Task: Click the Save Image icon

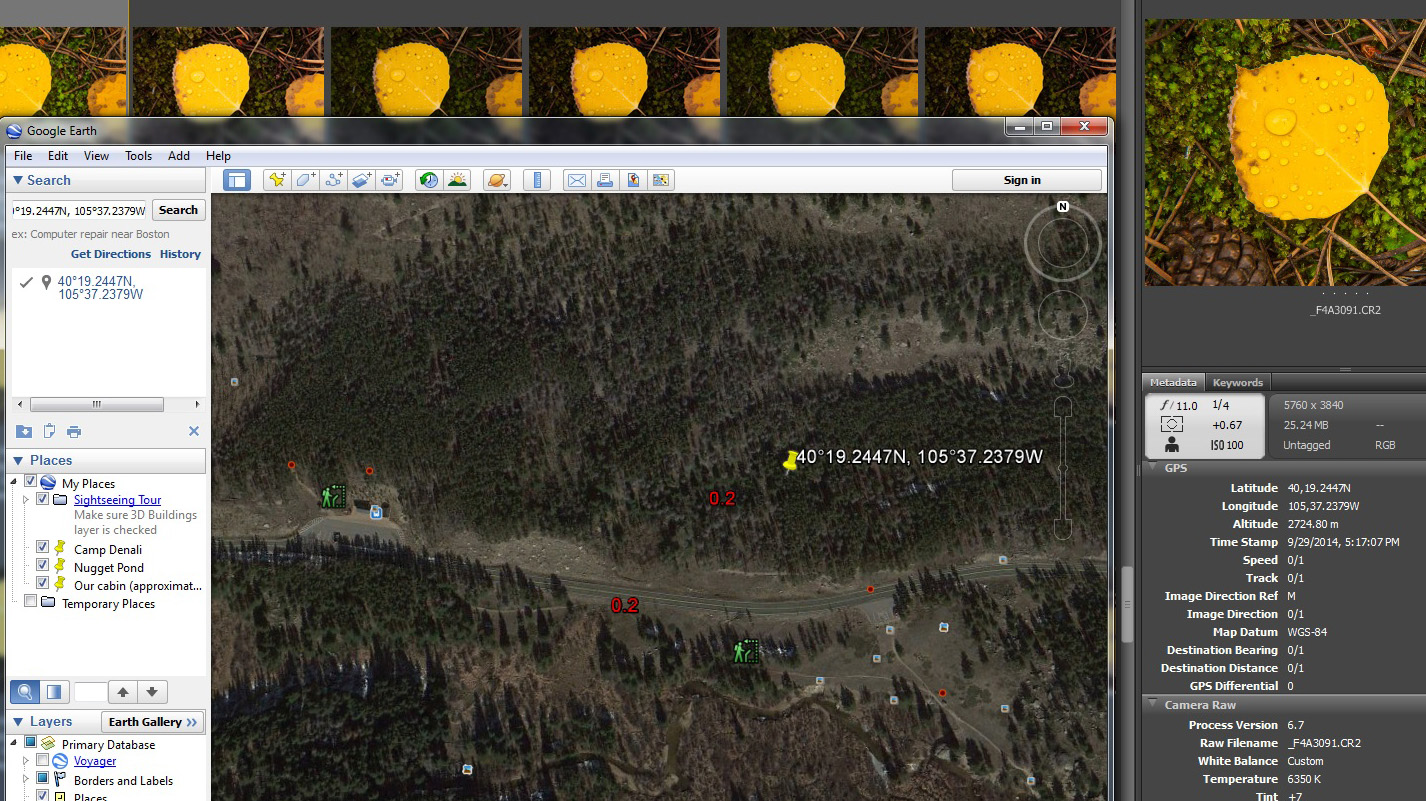Action: click(632, 180)
